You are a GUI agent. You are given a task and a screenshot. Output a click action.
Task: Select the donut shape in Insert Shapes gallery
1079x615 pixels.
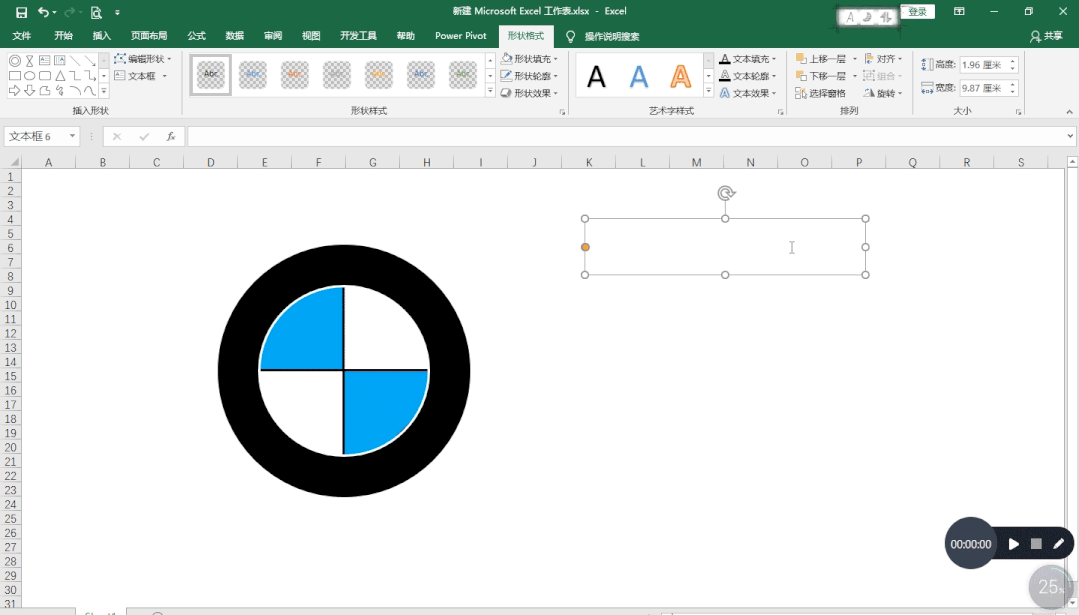coord(15,61)
